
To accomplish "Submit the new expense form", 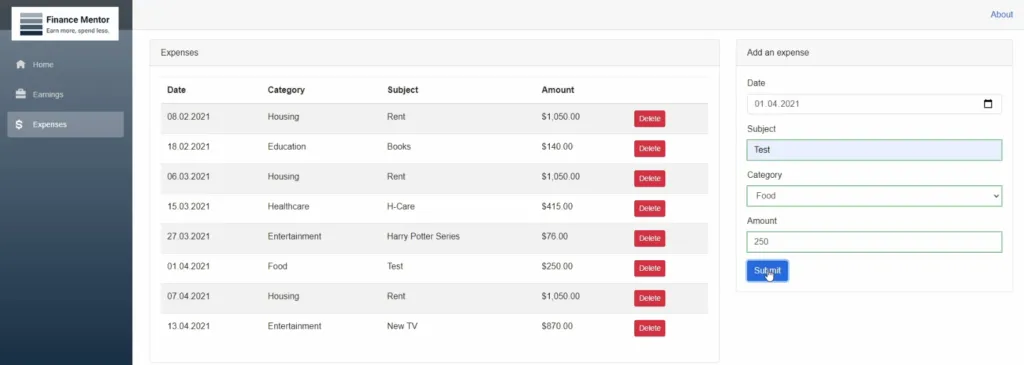I will pyautogui.click(x=767, y=270).
